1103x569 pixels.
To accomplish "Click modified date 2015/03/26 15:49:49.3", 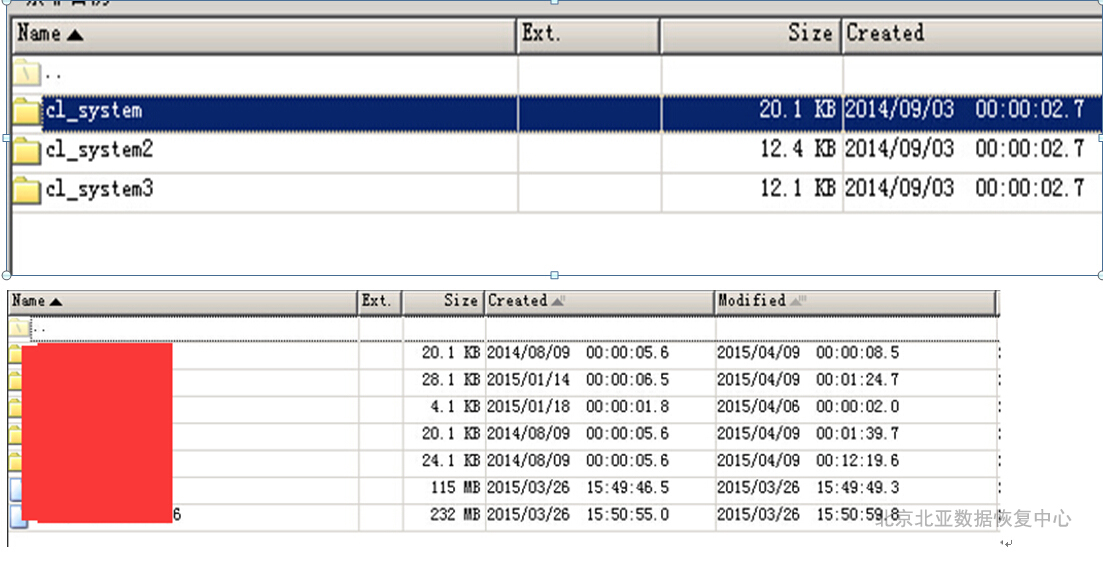I will click(x=808, y=487).
